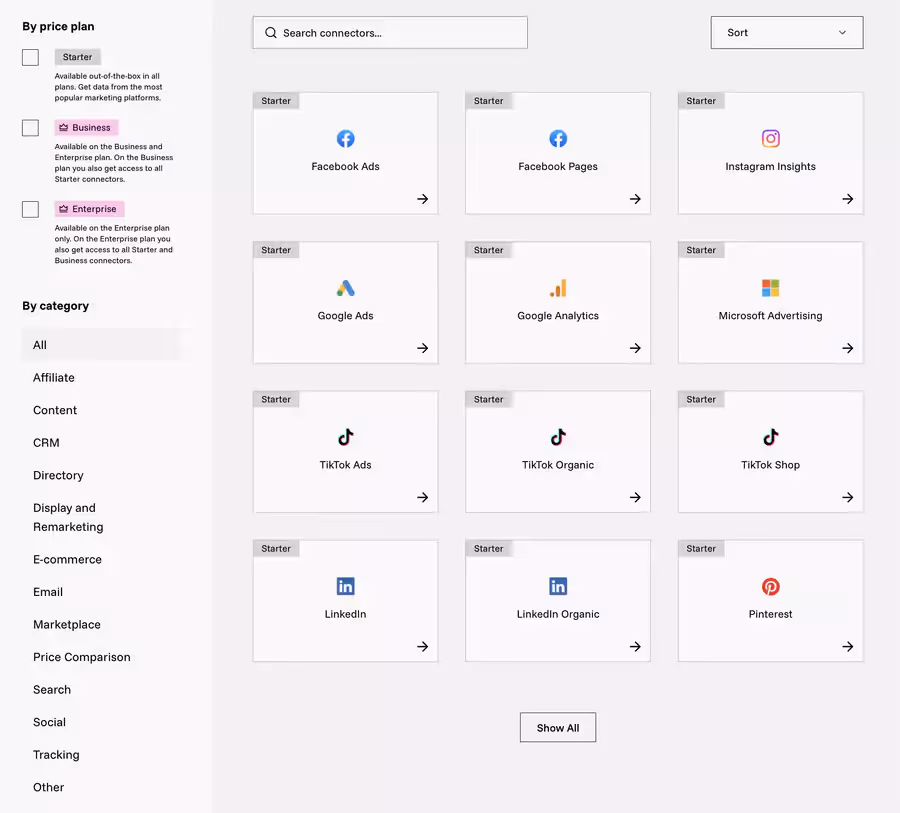Viewport: 900px width, 813px height.
Task: Open TikTok Ads via its arrow icon
Action: coord(422,497)
